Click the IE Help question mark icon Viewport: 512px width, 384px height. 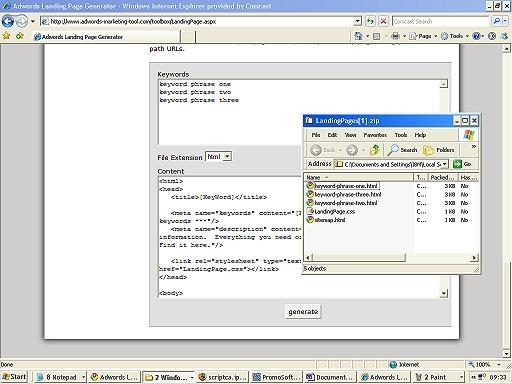point(476,36)
